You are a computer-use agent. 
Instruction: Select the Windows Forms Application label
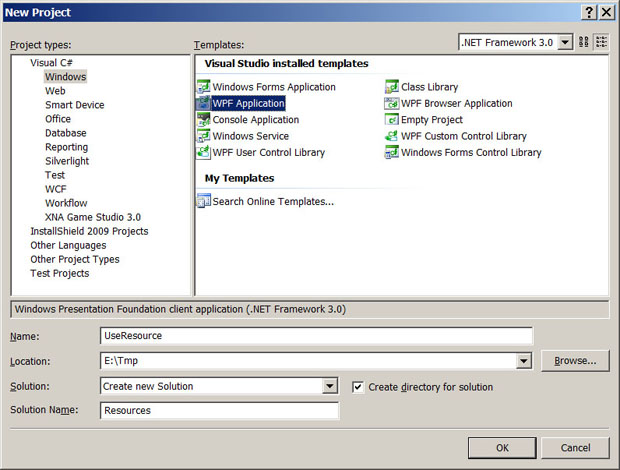pos(274,87)
